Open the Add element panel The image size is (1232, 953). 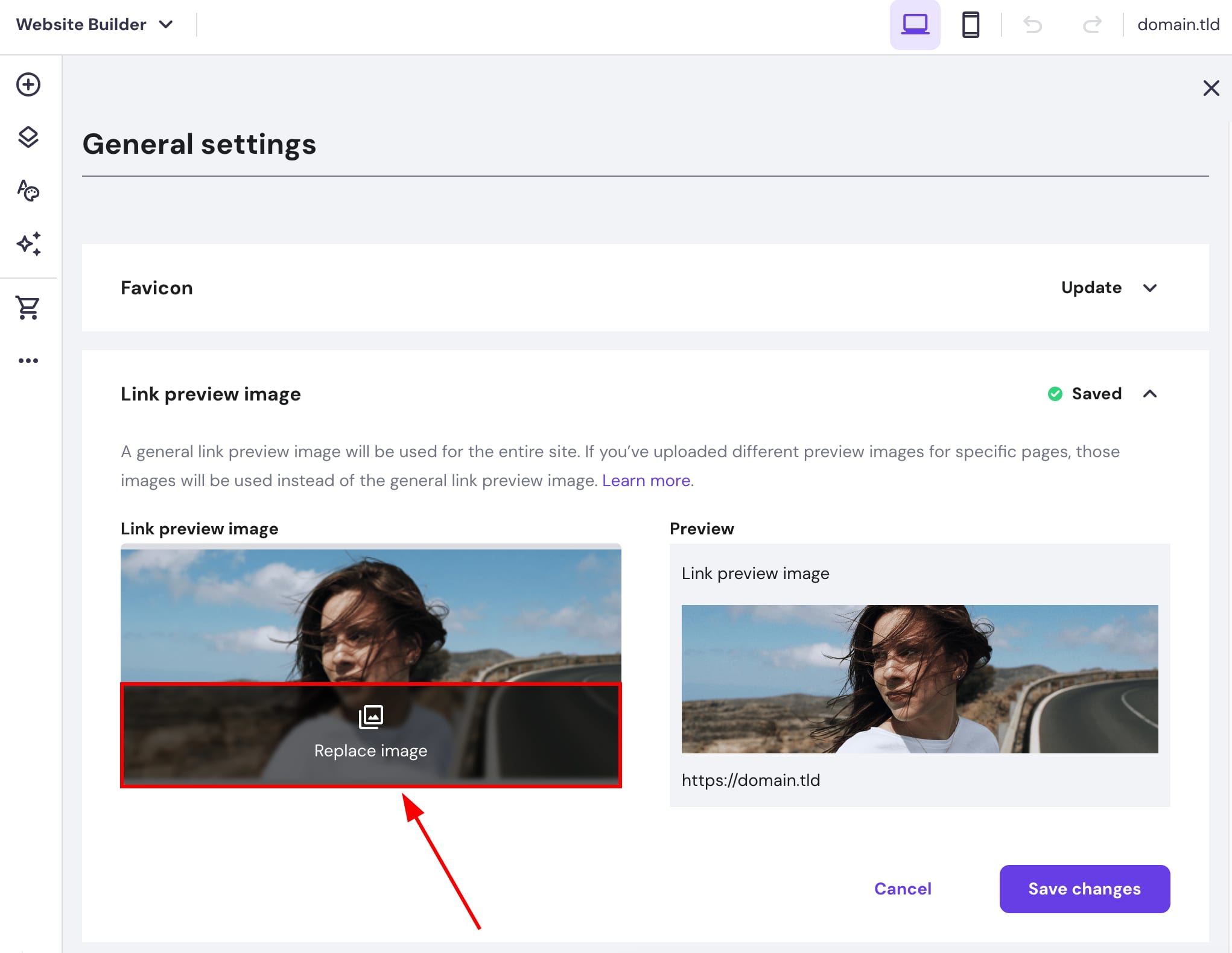point(28,84)
